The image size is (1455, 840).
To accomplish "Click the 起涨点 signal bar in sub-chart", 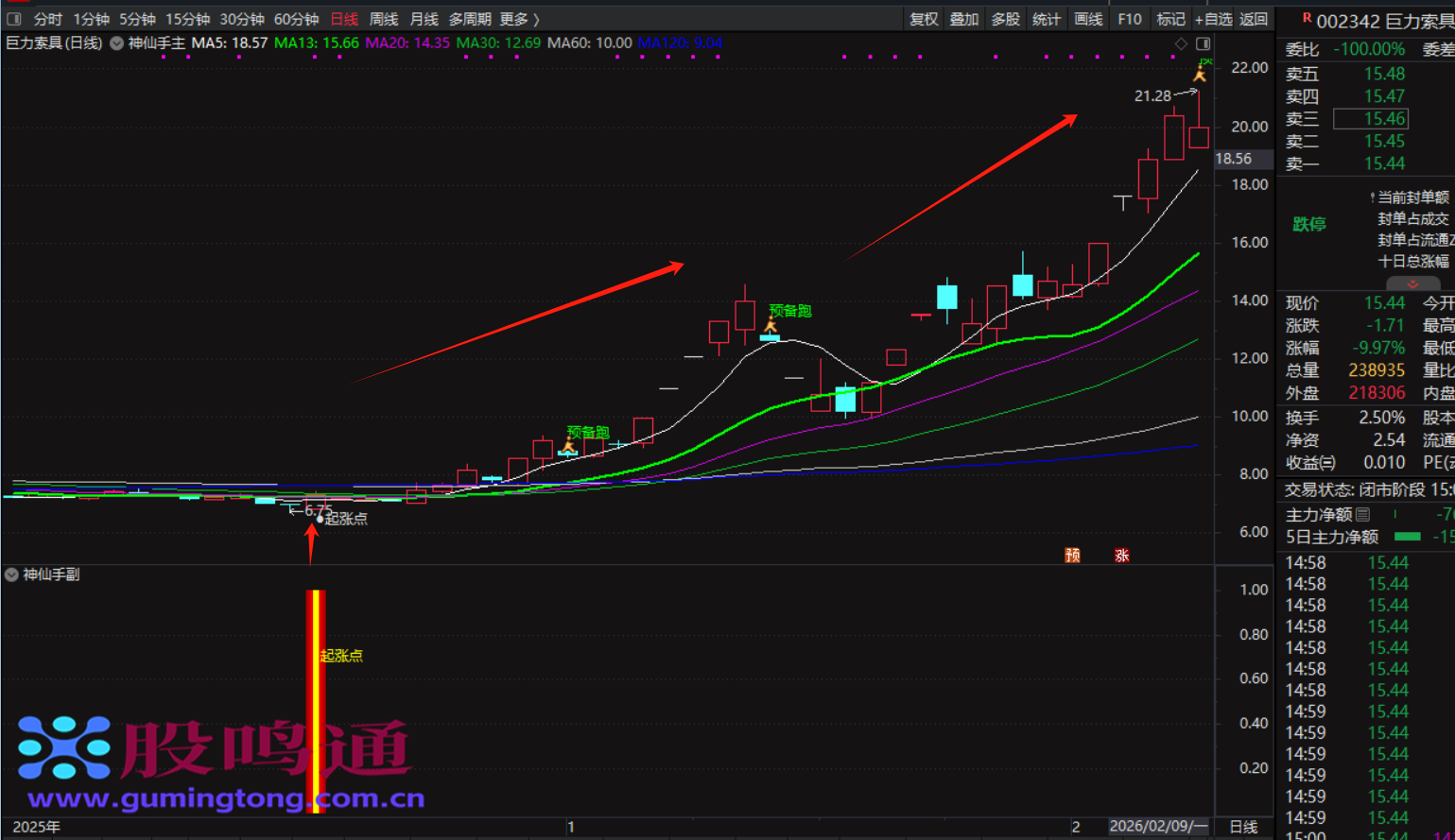I will 316,699.
